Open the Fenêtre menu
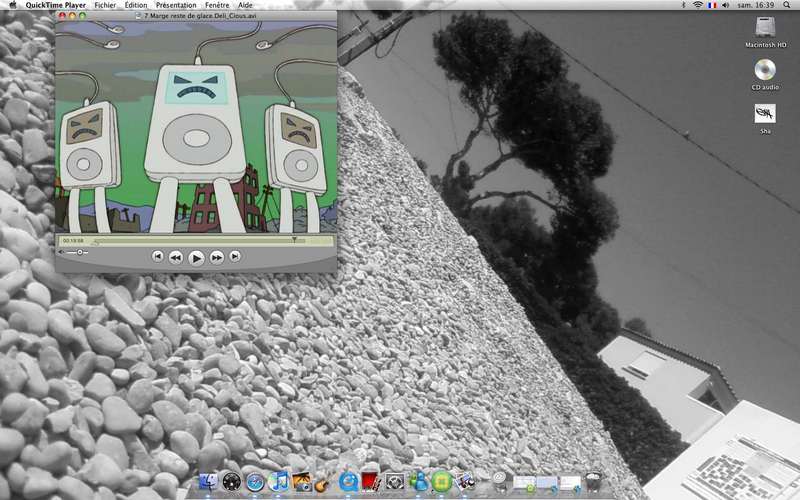The image size is (800, 500). click(x=217, y=5)
